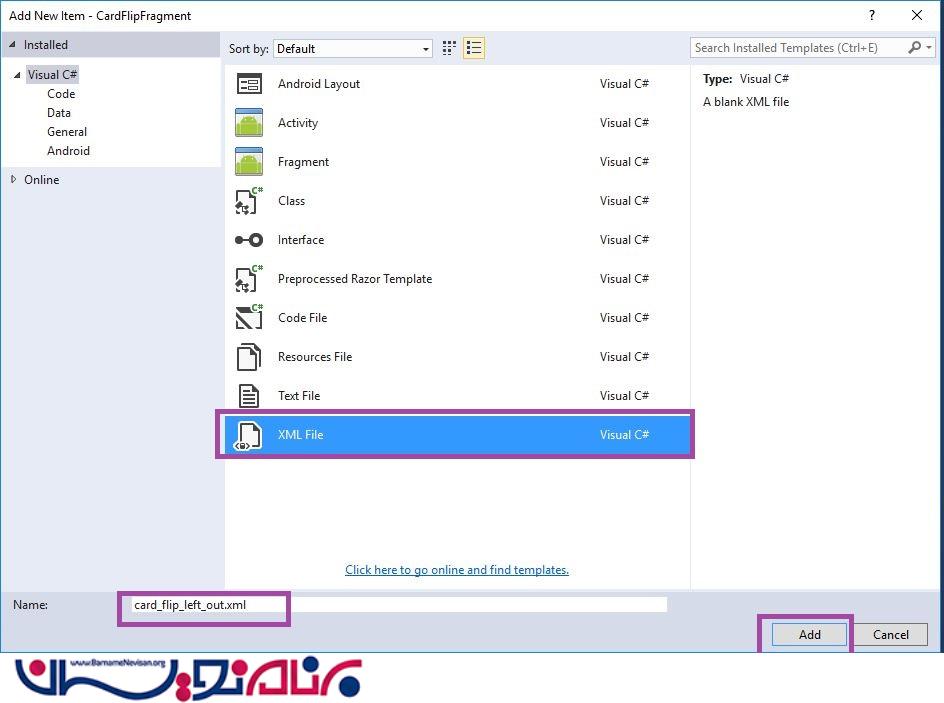Screen dimensions: 944x703
Task: Pick the Fragment template icon
Action: [249, 162]
